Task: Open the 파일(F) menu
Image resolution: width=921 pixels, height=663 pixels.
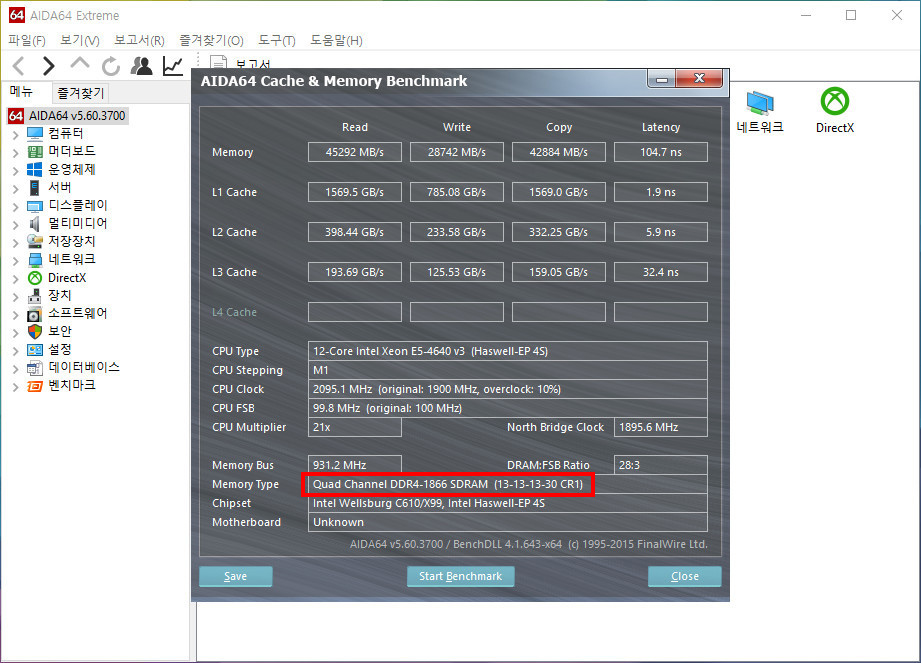Action: [x=26, y=41]
